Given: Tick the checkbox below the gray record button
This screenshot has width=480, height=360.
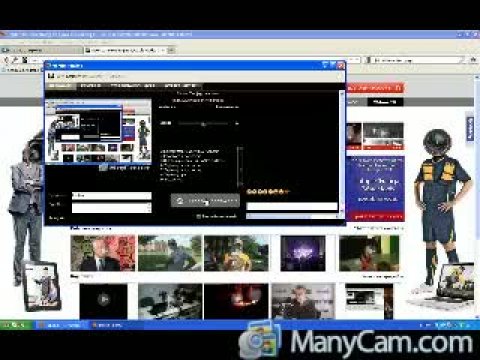Looking at the screenshot, I should pyautogui.click(x=199, y=216).
